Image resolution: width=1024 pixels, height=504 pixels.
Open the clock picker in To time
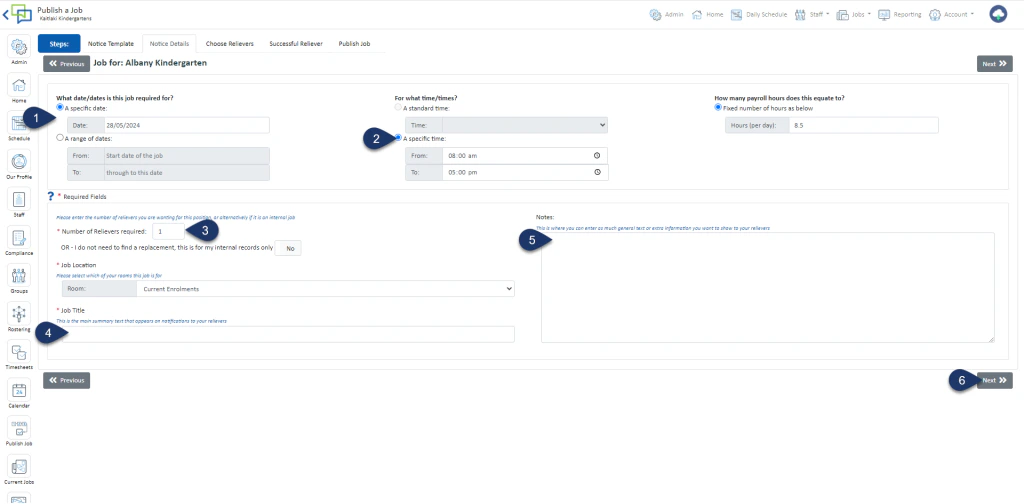tap(597, 172)
